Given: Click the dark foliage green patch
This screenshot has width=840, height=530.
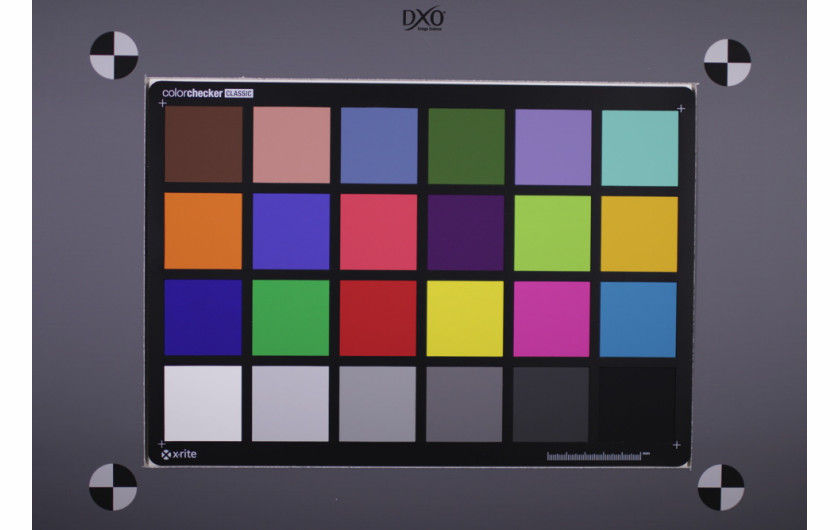Looking at the screenshot, I should (x=466, y=147).
